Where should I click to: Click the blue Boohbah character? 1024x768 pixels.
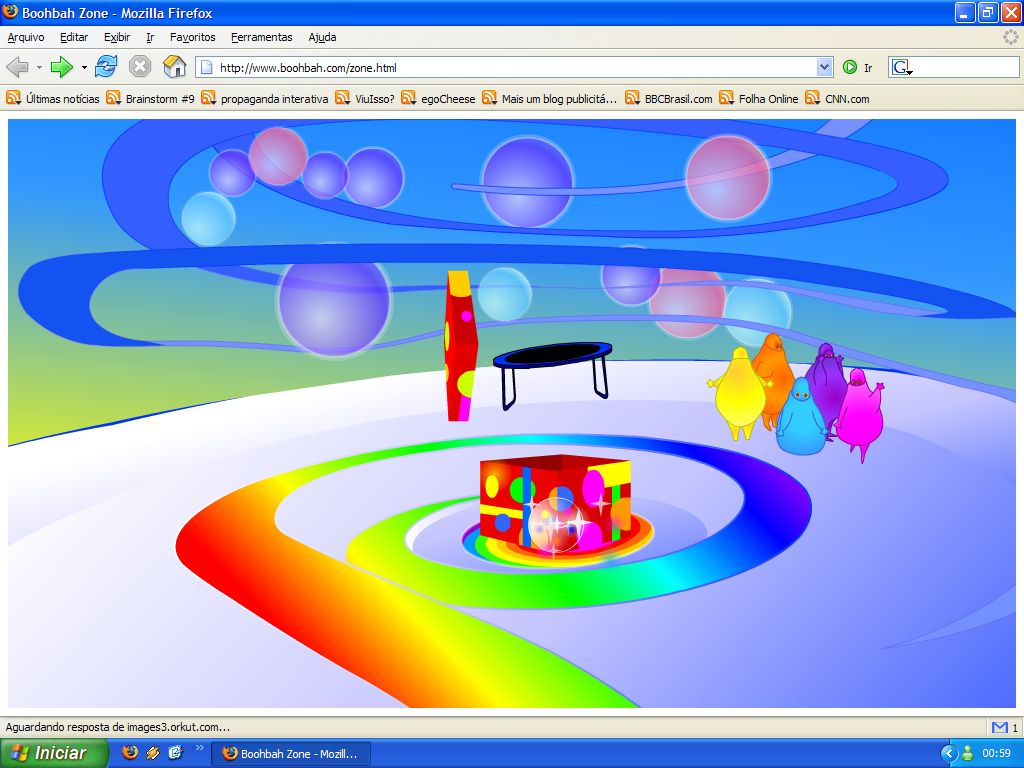tap(800, 418)
